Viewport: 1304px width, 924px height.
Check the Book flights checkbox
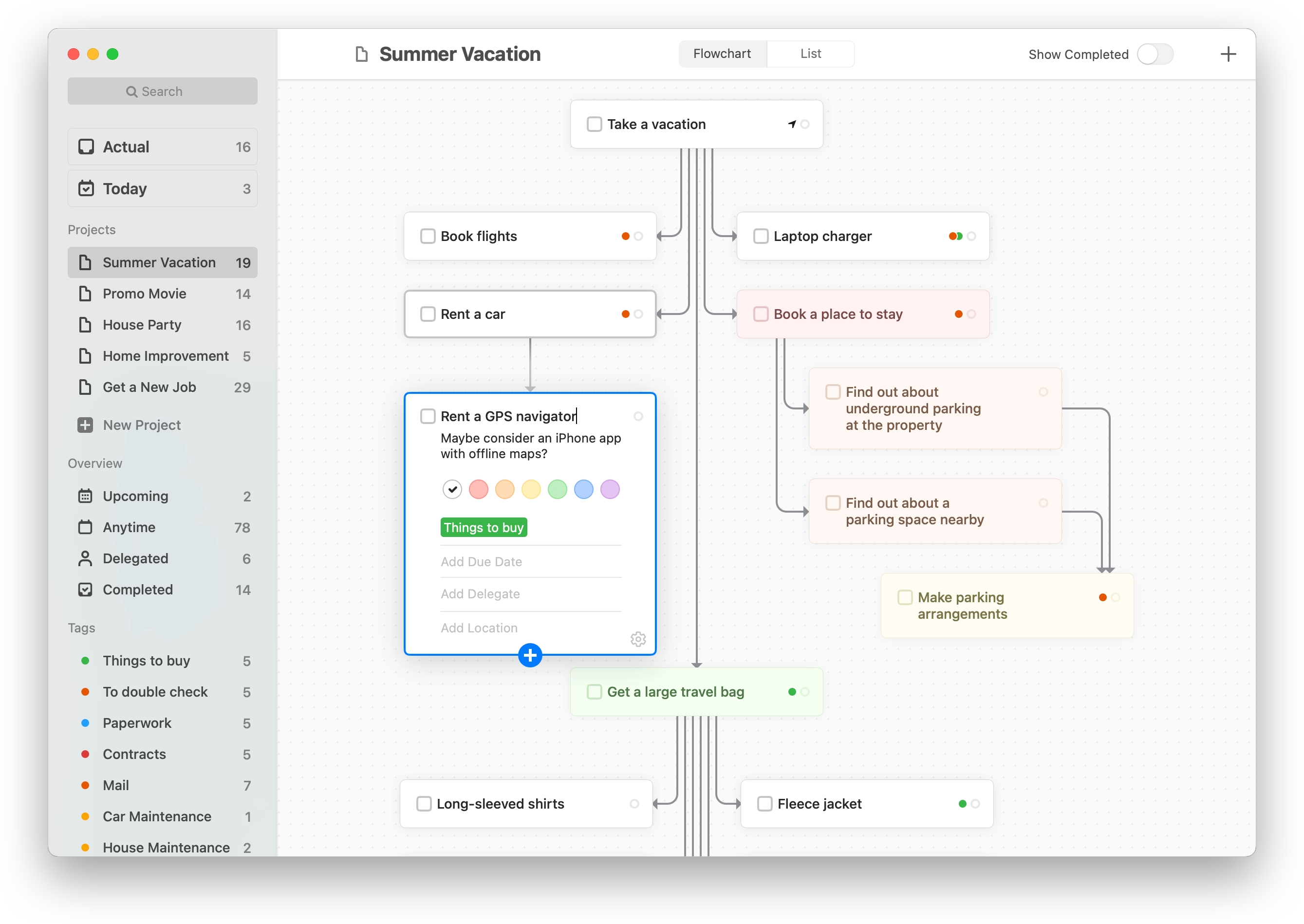(427, 236)
